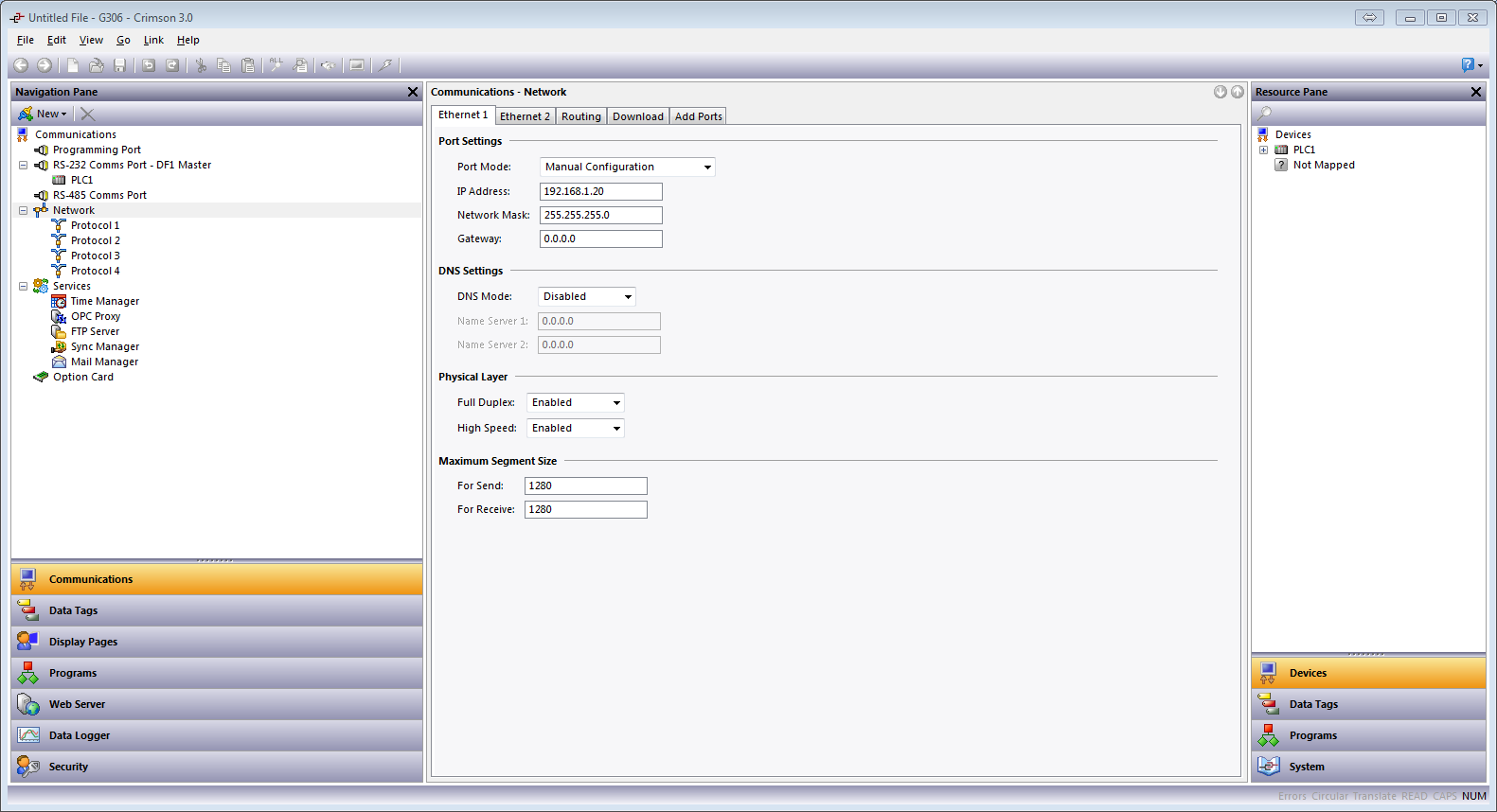Image resolution: width=1497 pixels, height=812 pixels.
Task: Click the IP Address input field
Action: pyautogui.click(x=601, y=191)
